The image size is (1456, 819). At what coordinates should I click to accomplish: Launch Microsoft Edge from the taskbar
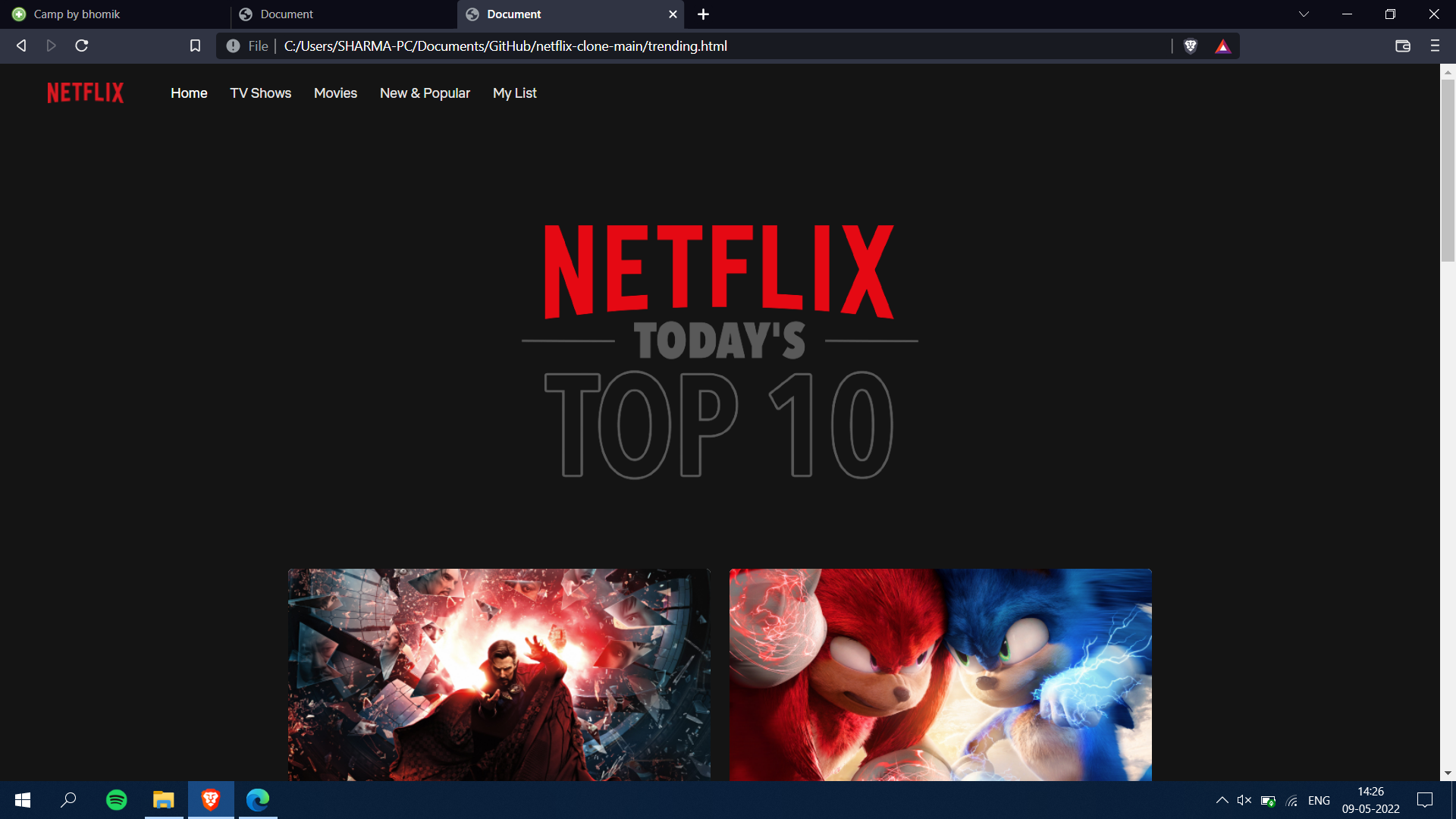(x=258, y=799)
